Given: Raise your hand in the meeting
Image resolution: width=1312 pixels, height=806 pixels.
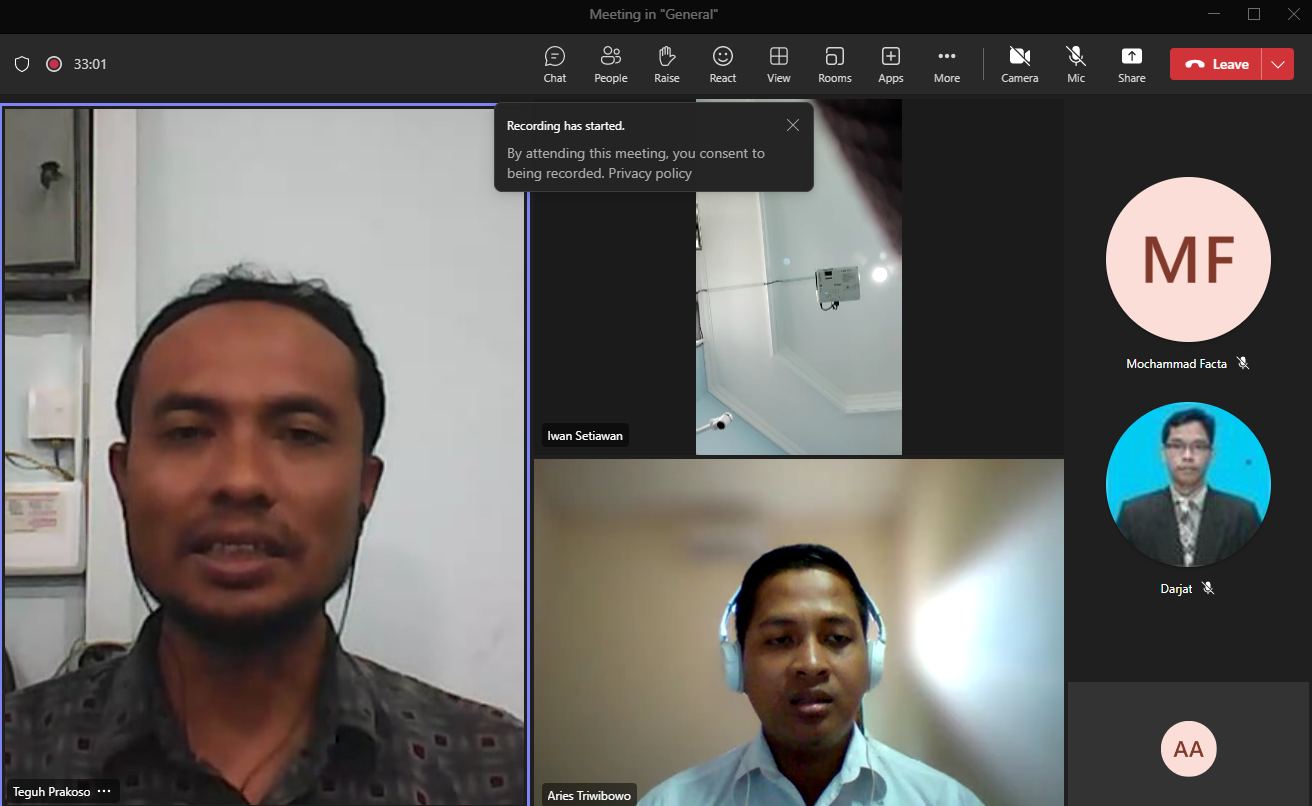Looking at the screenshot, I should (x=666, y=64).
